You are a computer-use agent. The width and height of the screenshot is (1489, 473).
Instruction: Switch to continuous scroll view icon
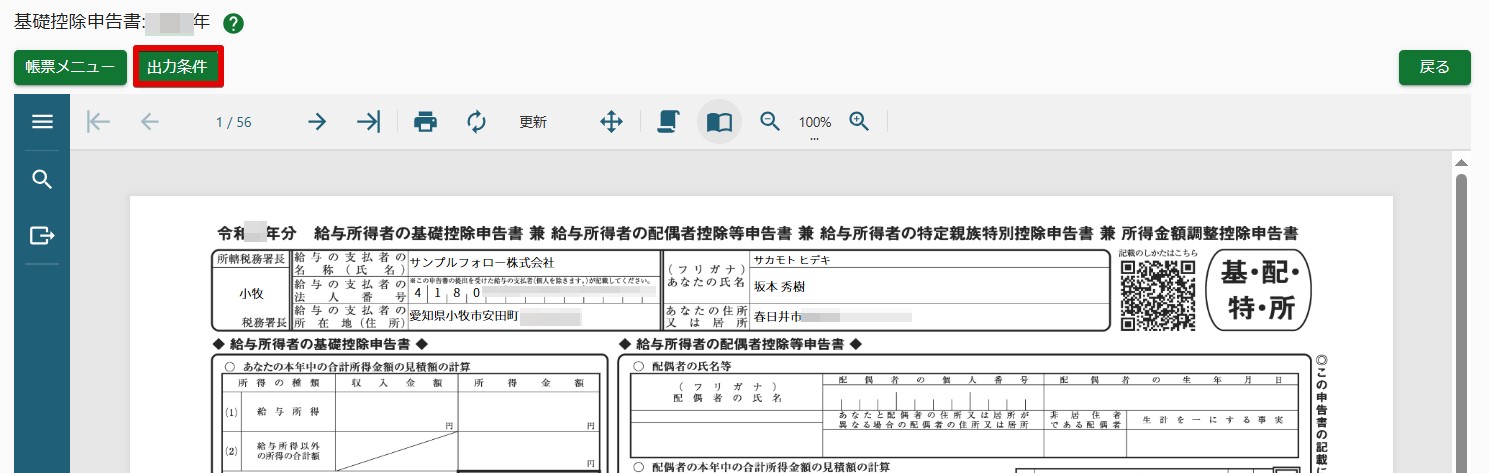click(668, 122)
